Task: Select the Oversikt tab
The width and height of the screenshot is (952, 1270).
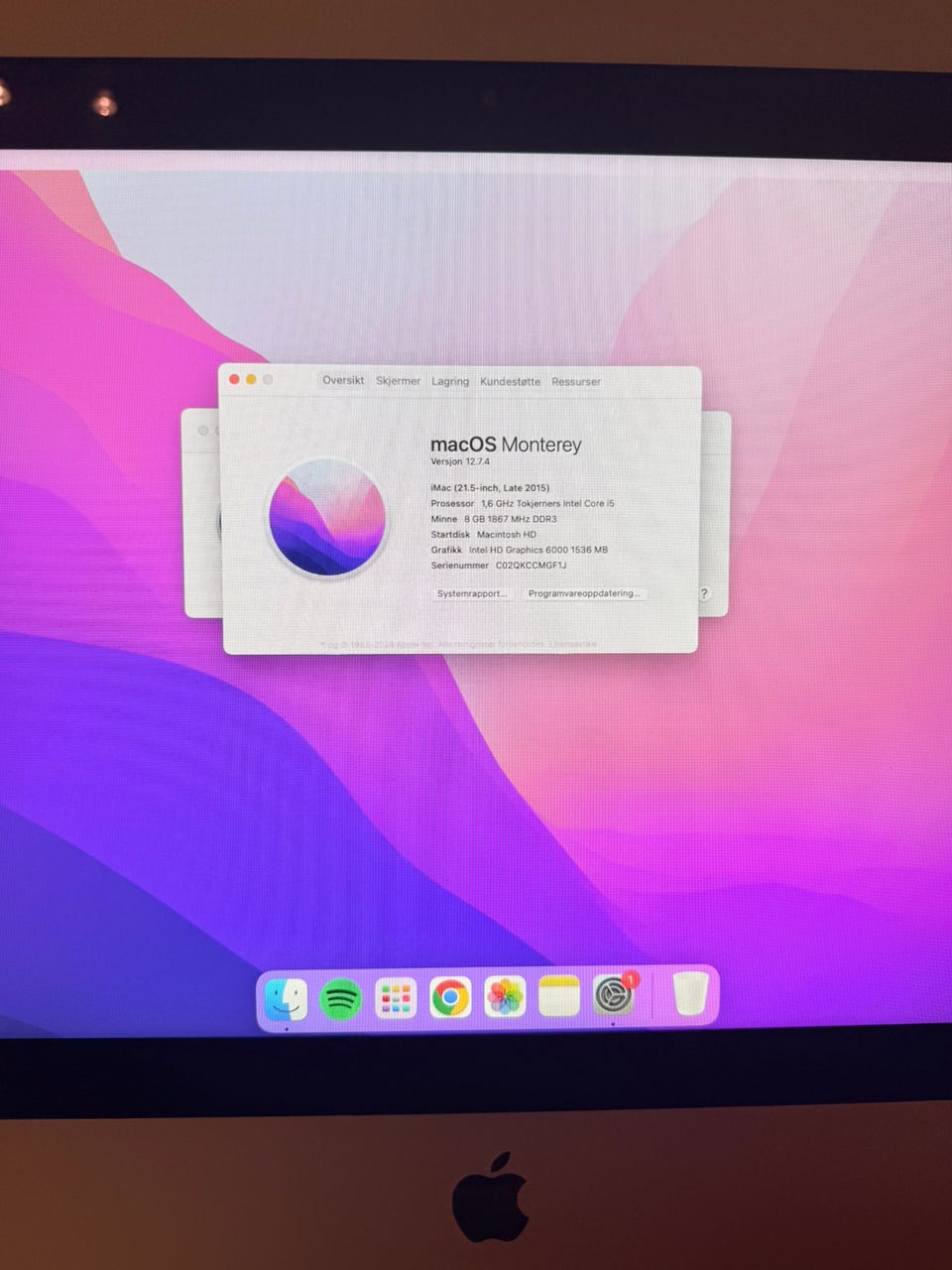Action: [343, 380]
